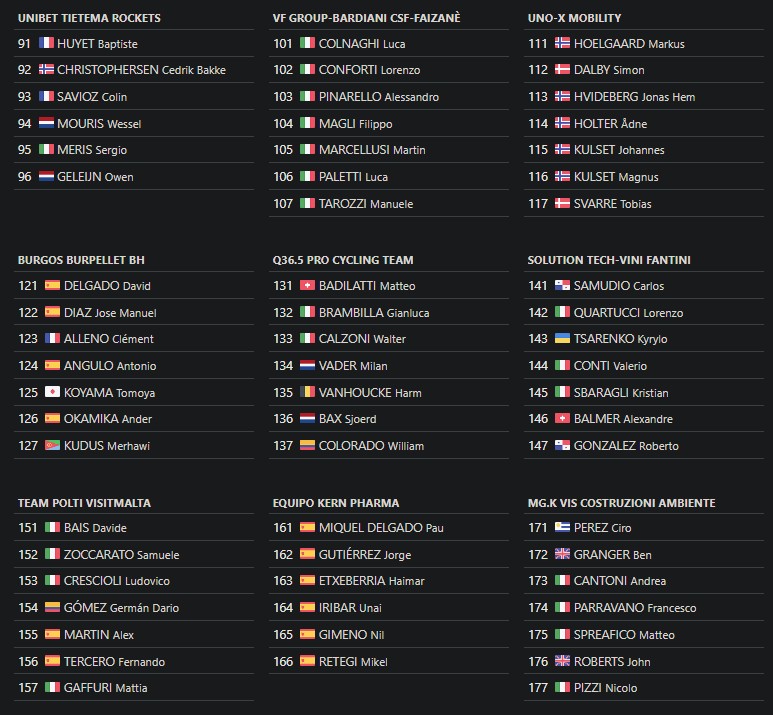
Task: Click the Eritrean flag beside KUDUS Merhawi
Action: (x=52, y=445)
